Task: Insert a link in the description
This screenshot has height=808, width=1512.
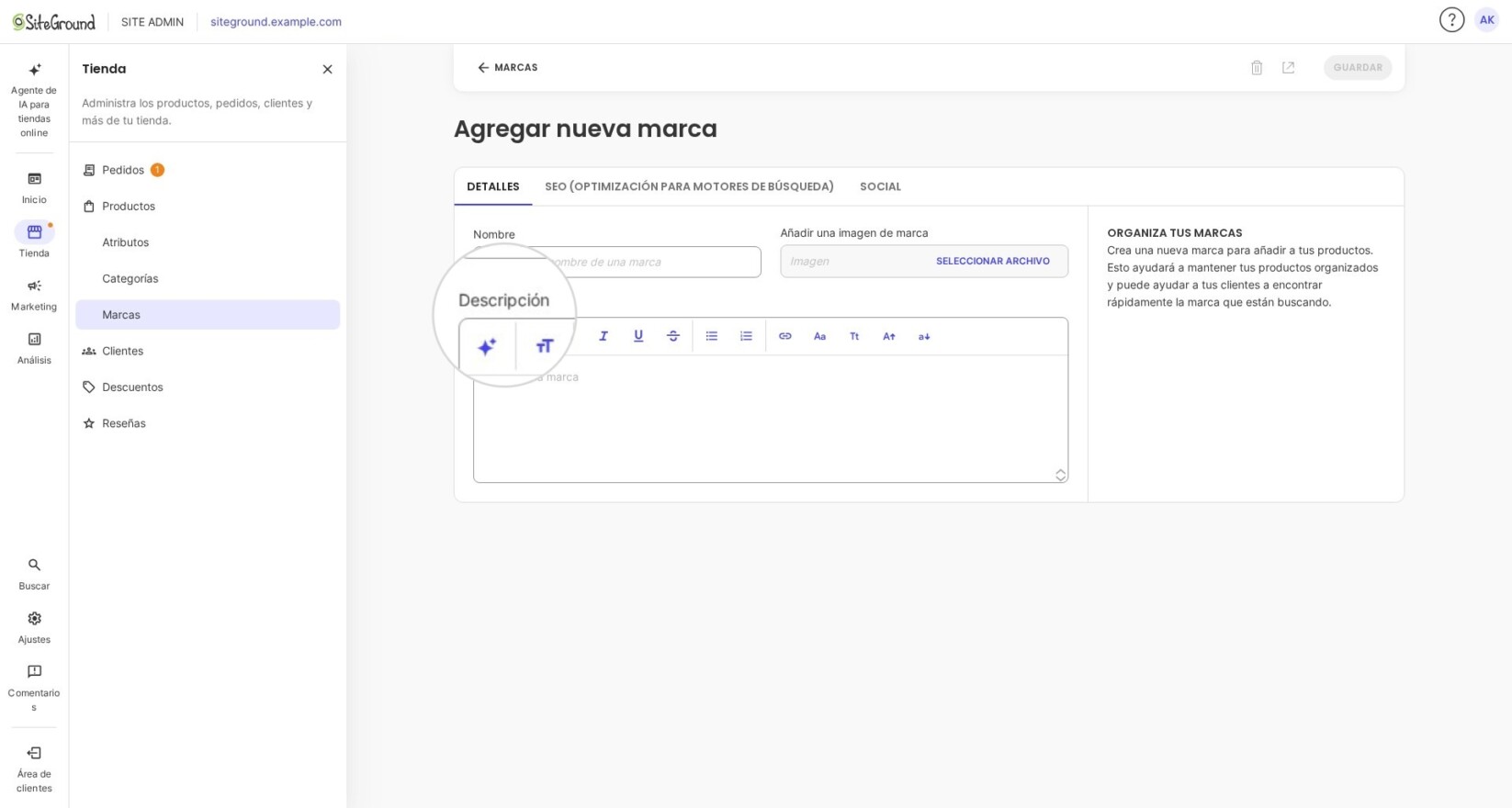Action: pos(785,336)
